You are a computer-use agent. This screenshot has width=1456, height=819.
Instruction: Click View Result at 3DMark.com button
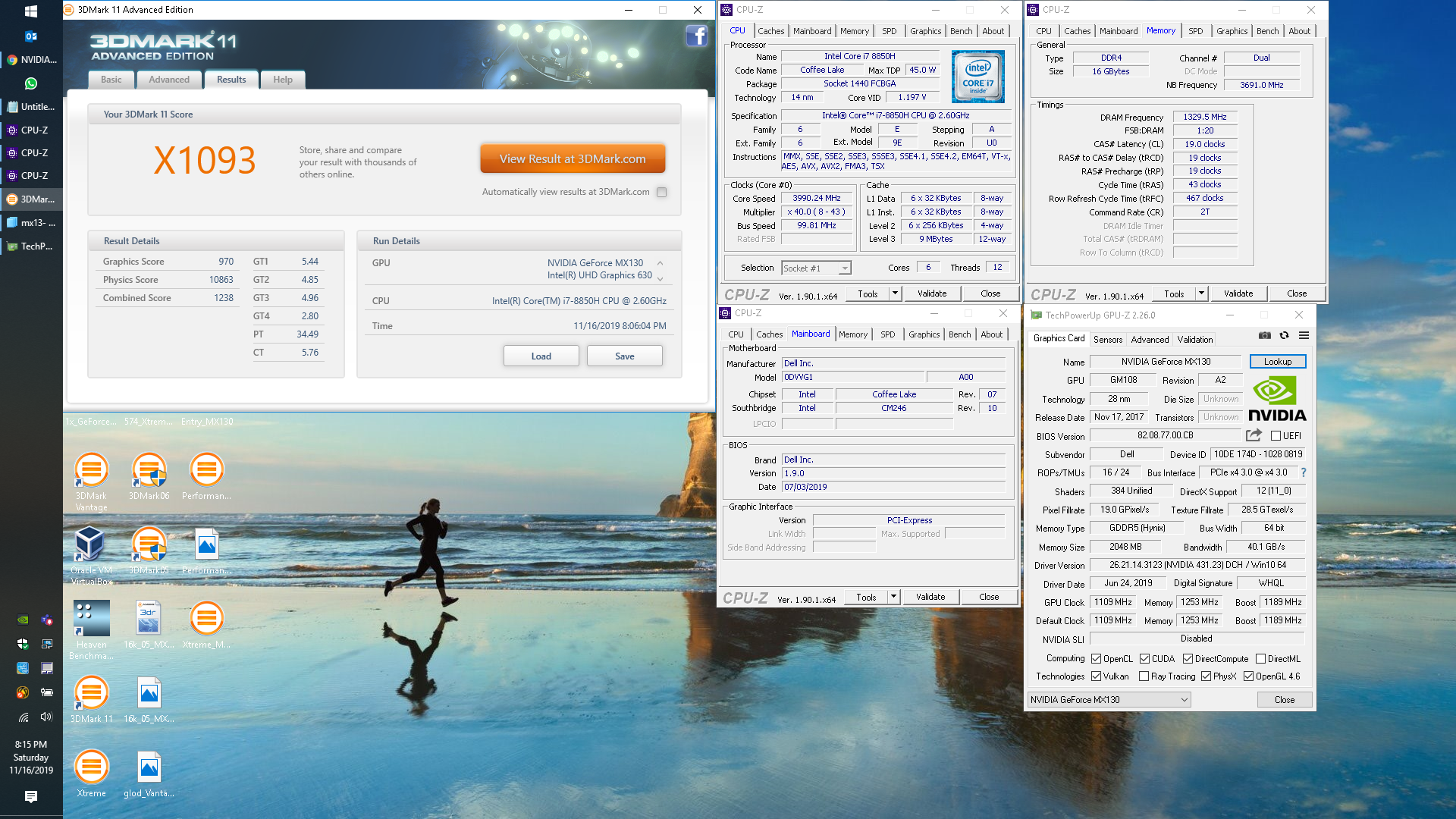point(573,158)
